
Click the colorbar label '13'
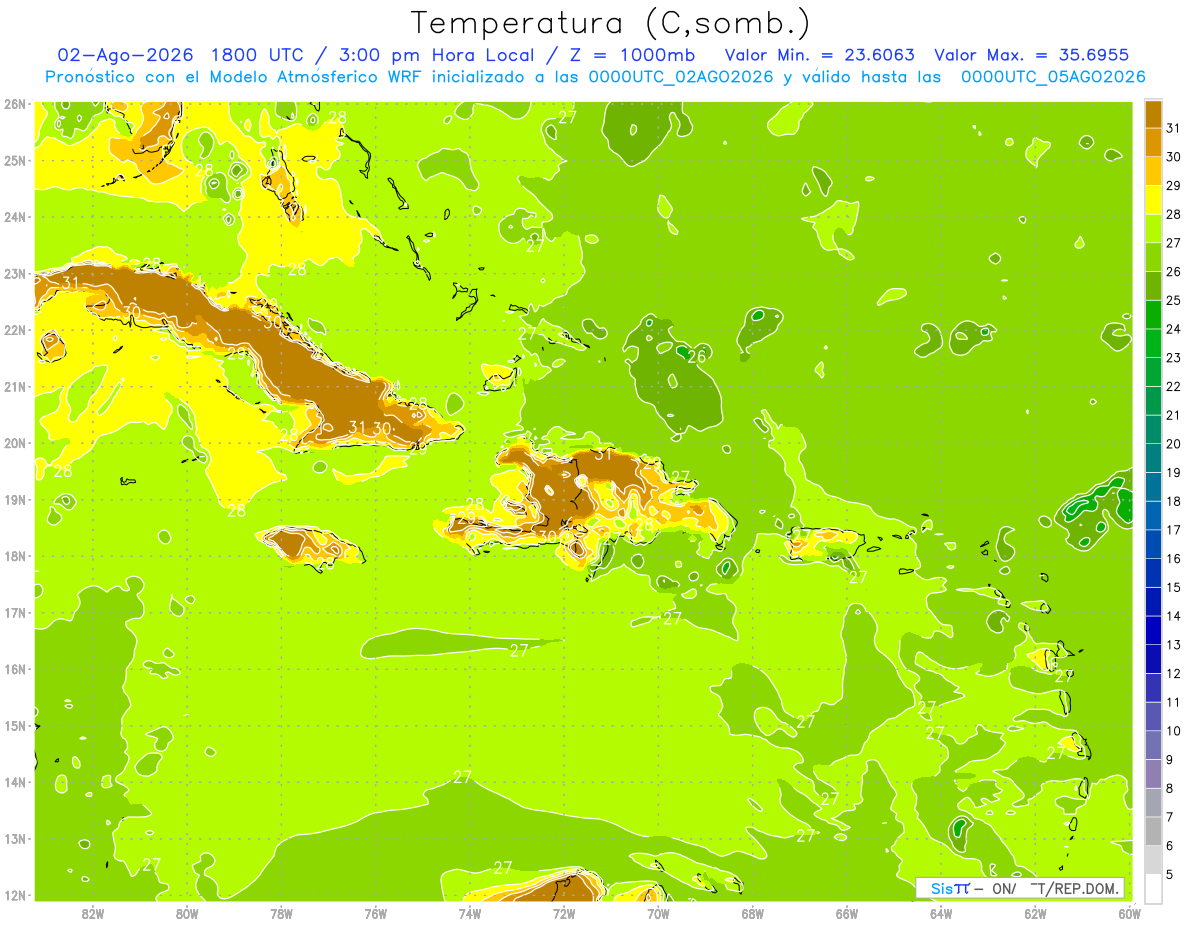coord(1174,645)
